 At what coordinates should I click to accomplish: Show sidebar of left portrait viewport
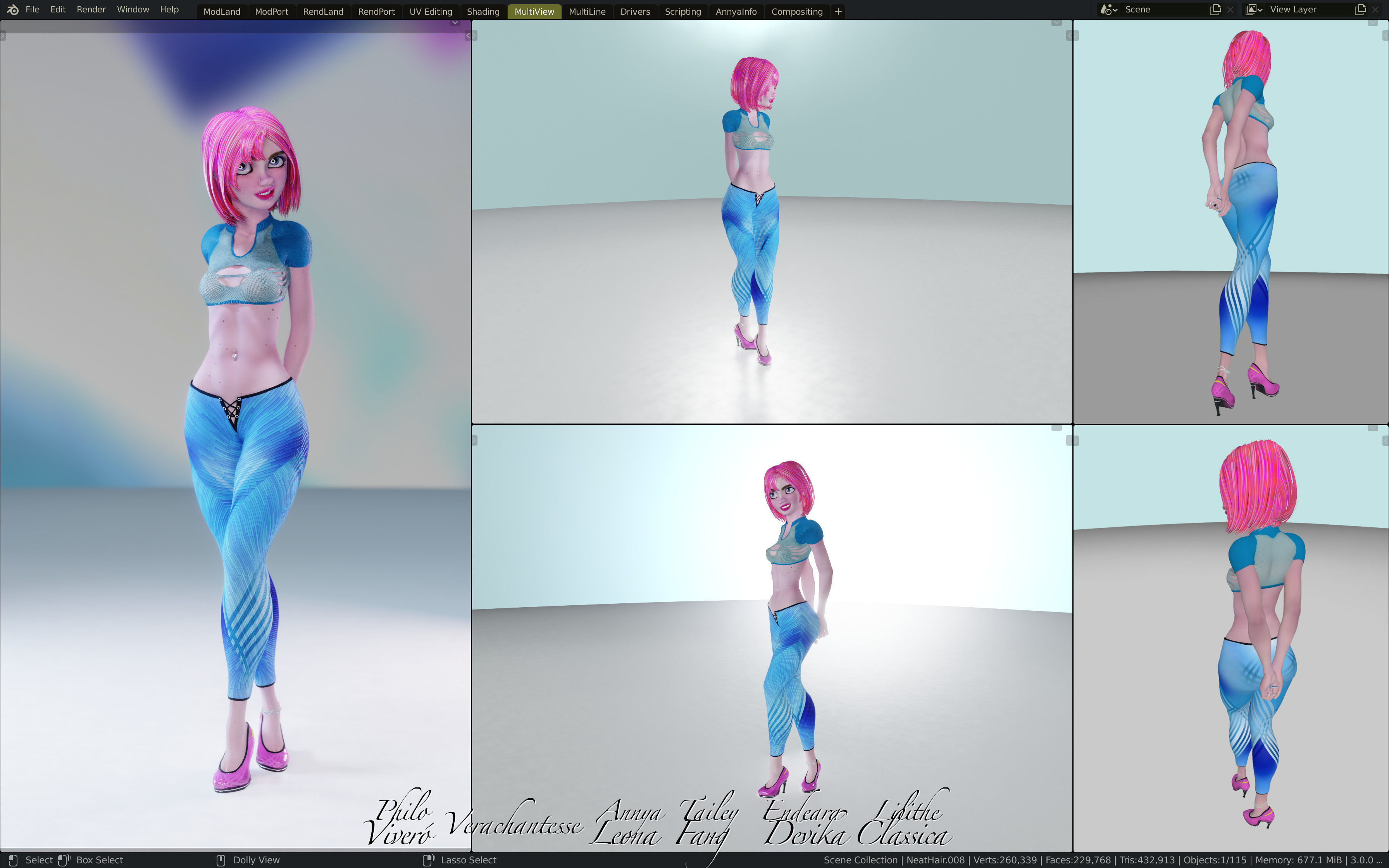[468, 36]
